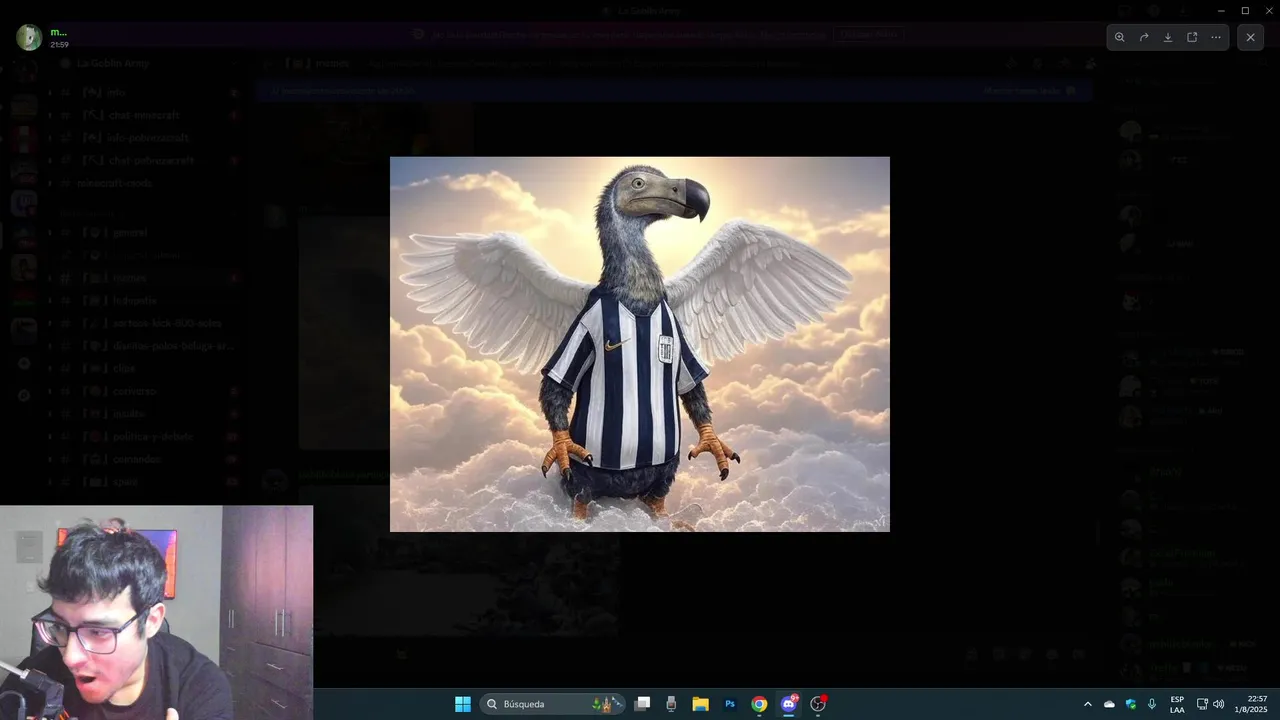This screenshot has height=720, width=1280.
Task: Close the image viewer with X button
Action: click(x=1250, y=37)
